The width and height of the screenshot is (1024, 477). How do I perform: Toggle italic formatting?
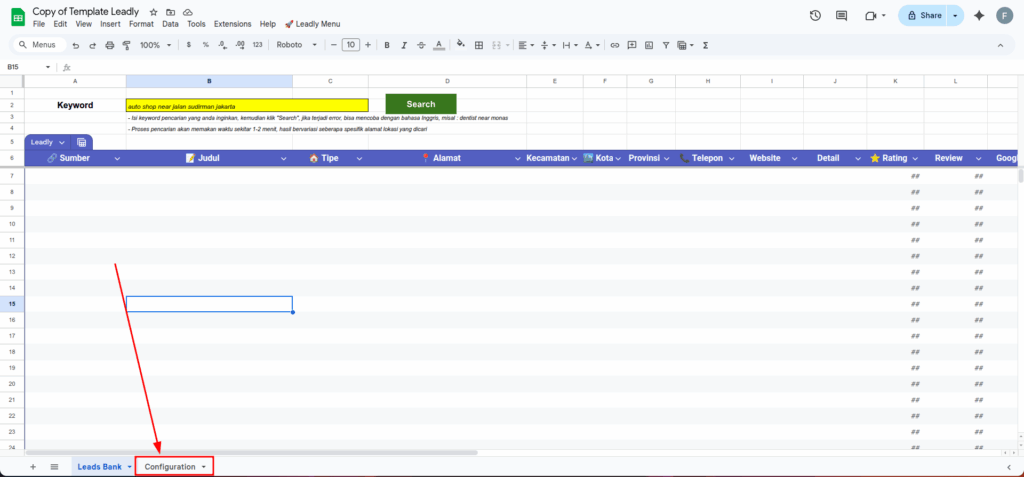click(402, 45)
